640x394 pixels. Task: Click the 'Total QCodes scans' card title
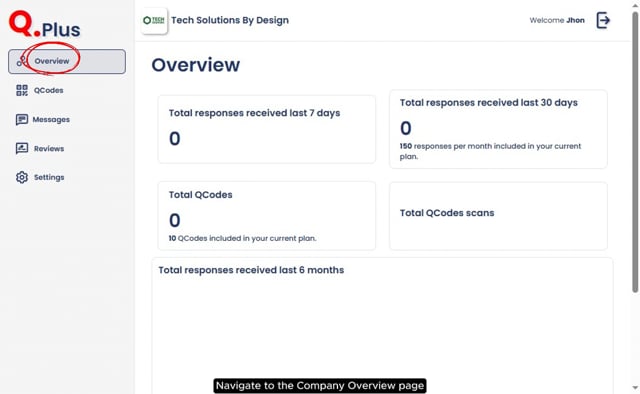(x=447, y=213)
